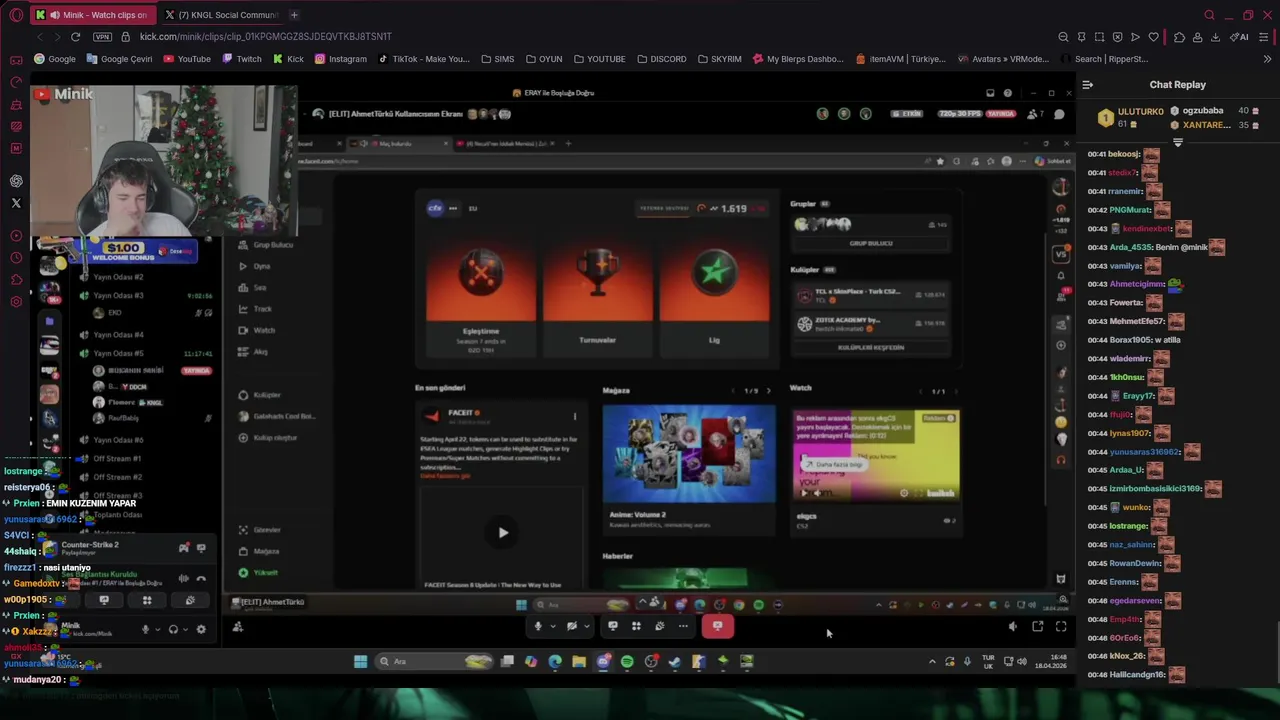Open the My Blerps Dashbo... bookmark

(x=798, y=59)
